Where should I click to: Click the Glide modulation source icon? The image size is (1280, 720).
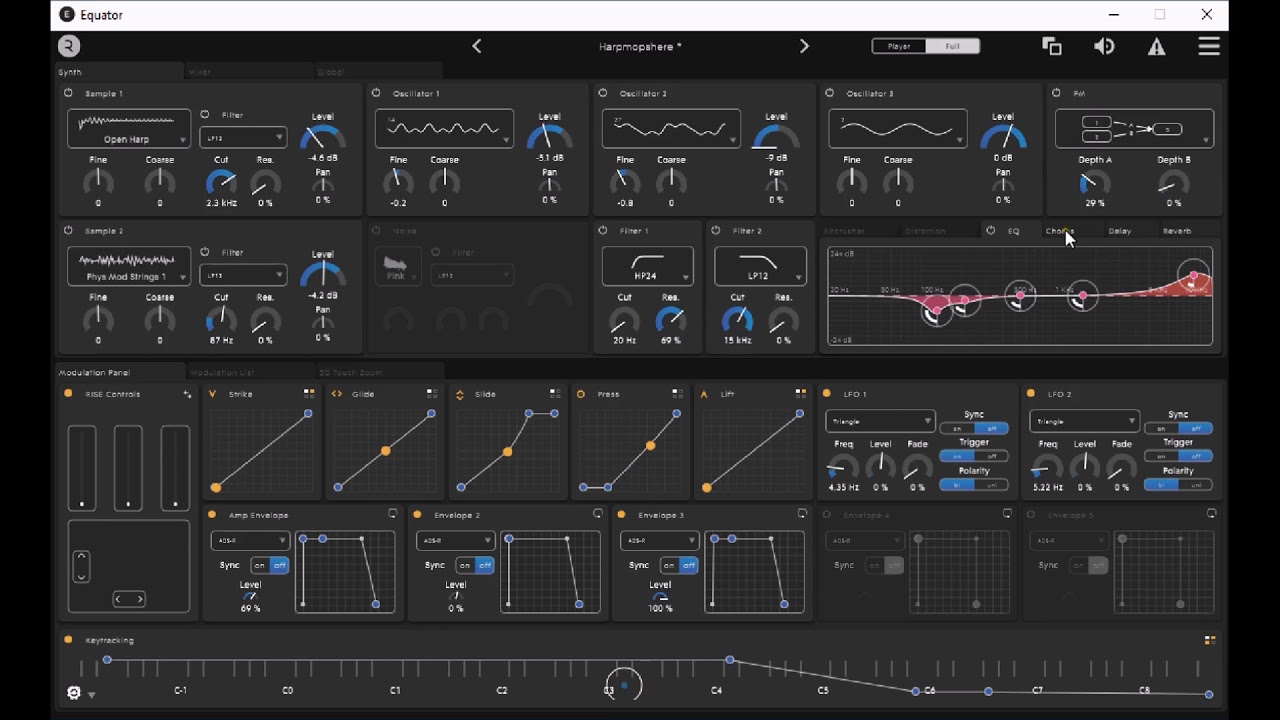pos(337,394)
